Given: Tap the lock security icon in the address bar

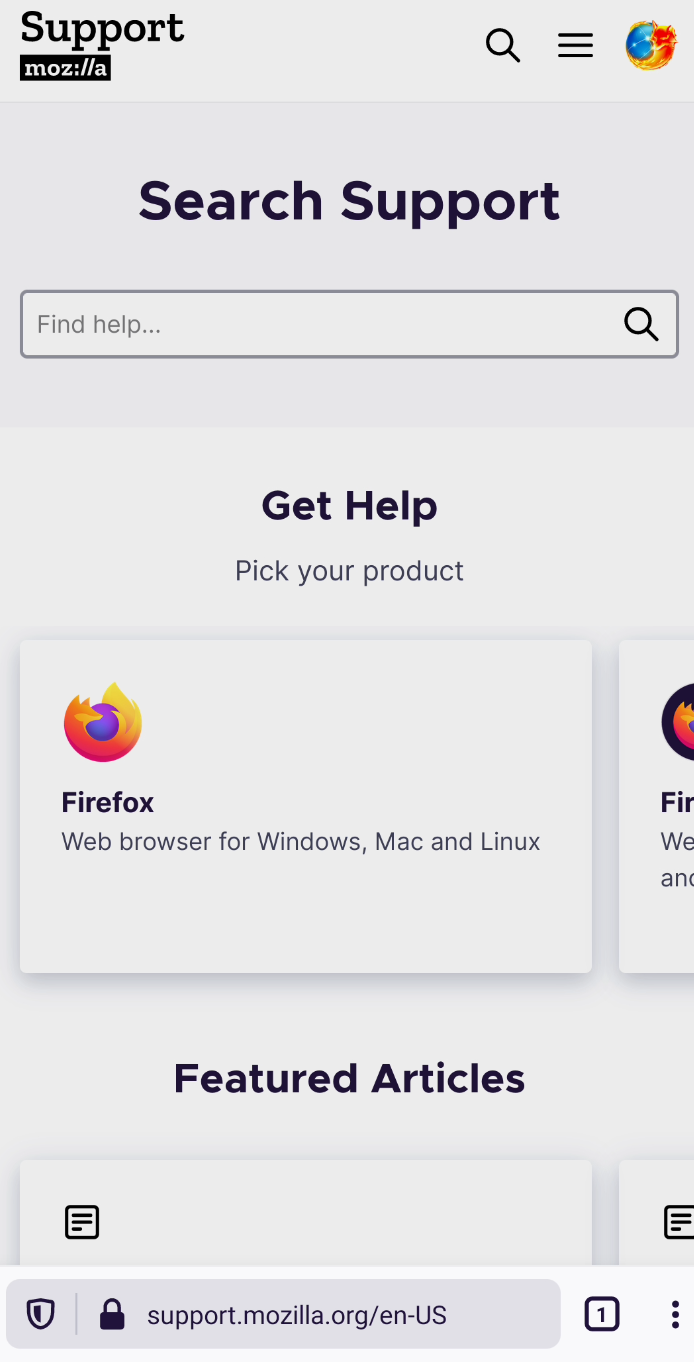Looking at the screenshot, I should pyautogui.click(x=112, y=1313).
